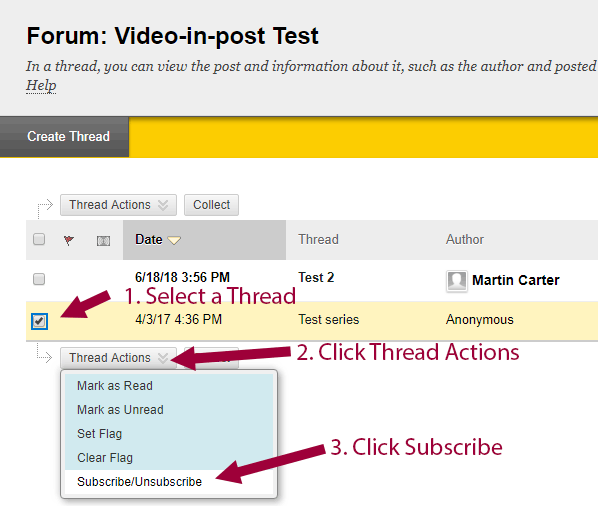Check the Test 2 thread checkbox
Viewport: 598px width, 506px height.
(39, 279)
